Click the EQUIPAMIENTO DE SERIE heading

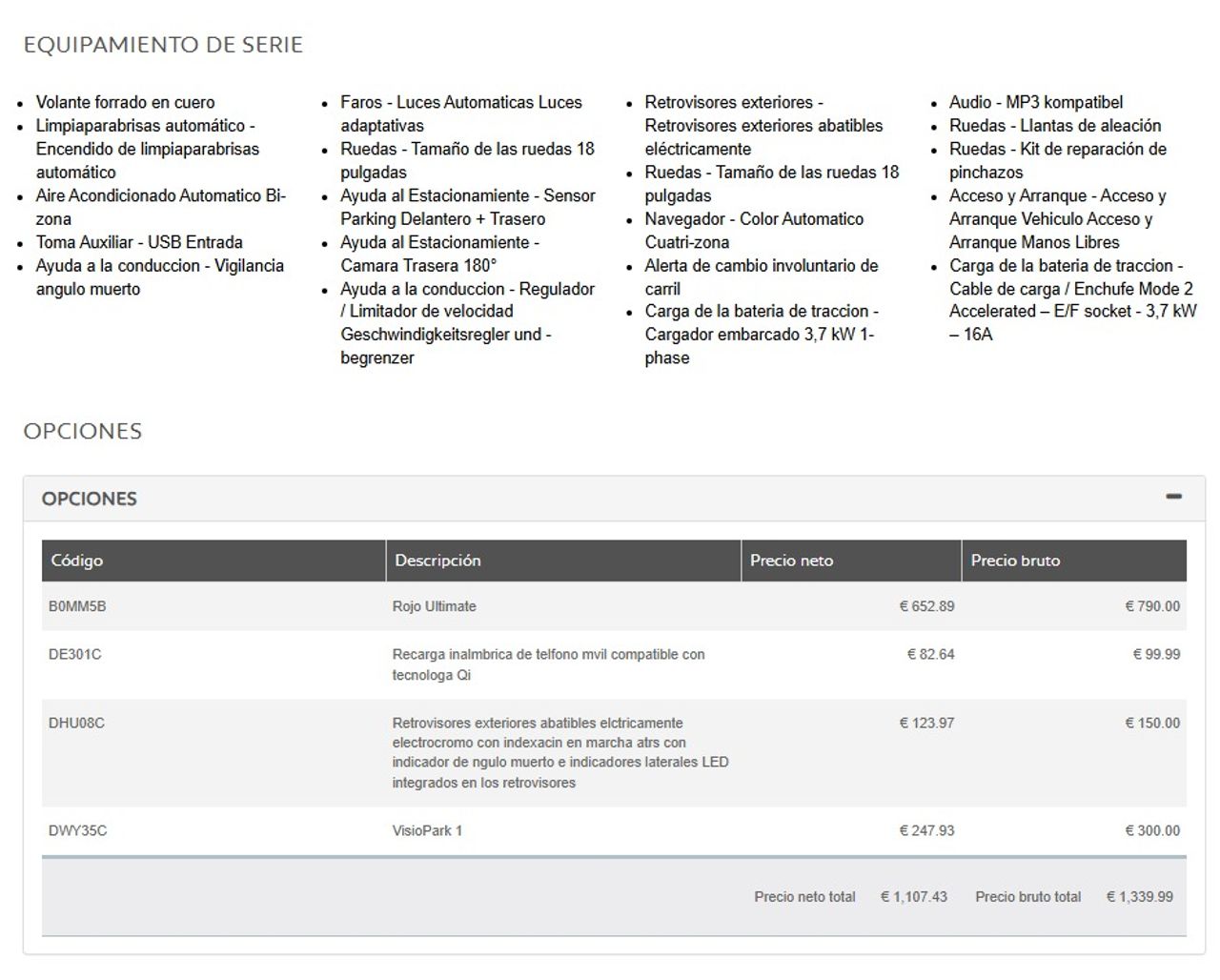coord(163,45)
